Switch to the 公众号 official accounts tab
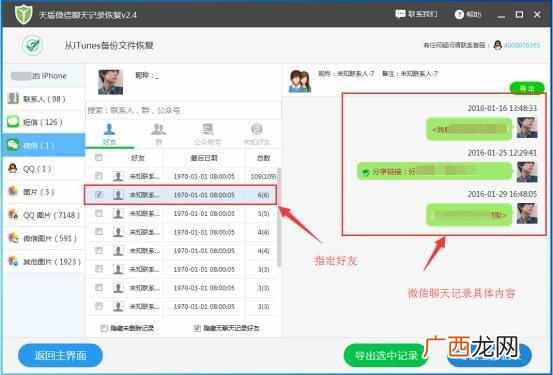This screenshot has height=375, width=553. point(208,134)
